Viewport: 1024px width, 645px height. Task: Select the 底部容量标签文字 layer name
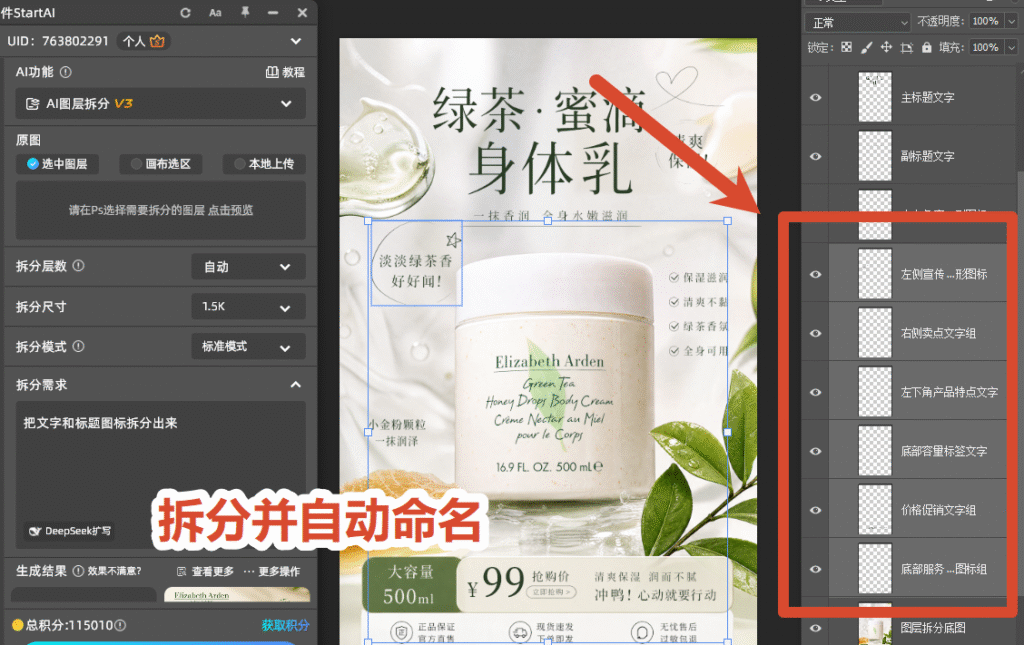click(944, 451)
